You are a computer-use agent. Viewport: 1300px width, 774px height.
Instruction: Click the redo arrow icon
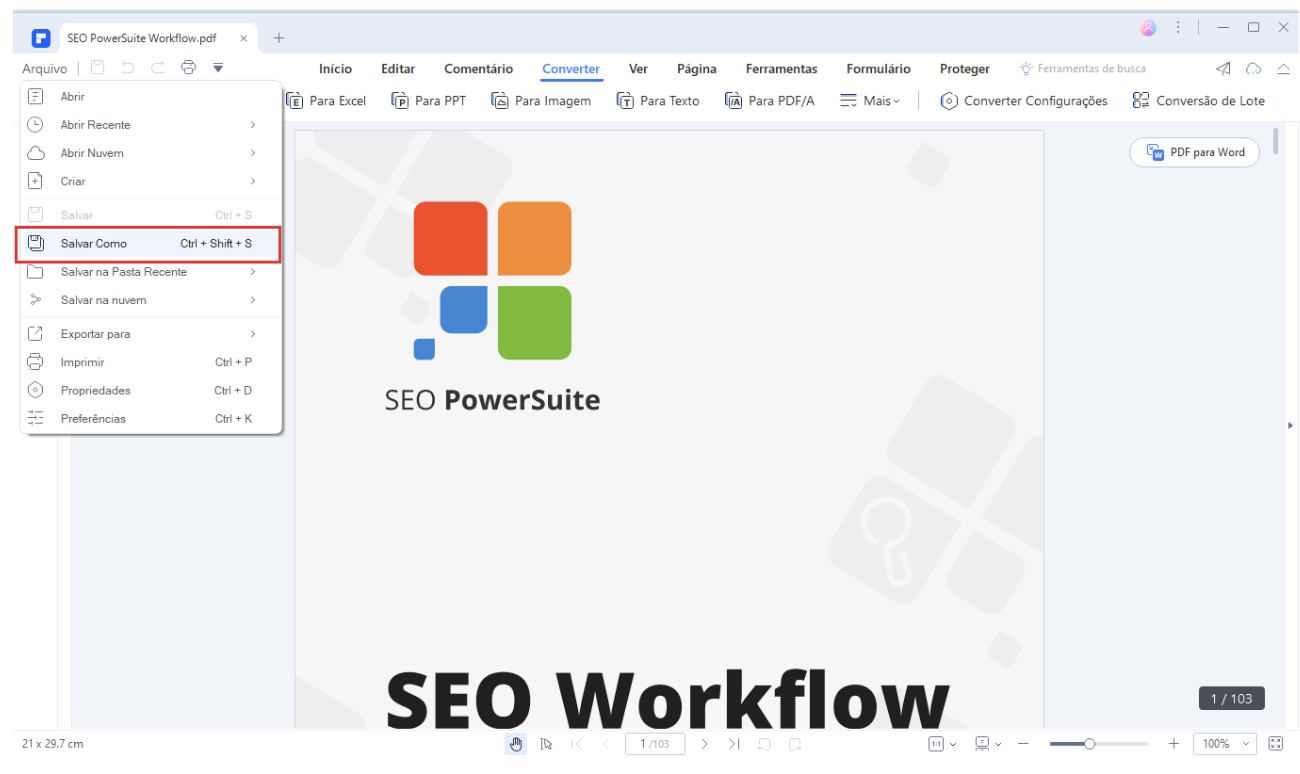pos(157,68)
